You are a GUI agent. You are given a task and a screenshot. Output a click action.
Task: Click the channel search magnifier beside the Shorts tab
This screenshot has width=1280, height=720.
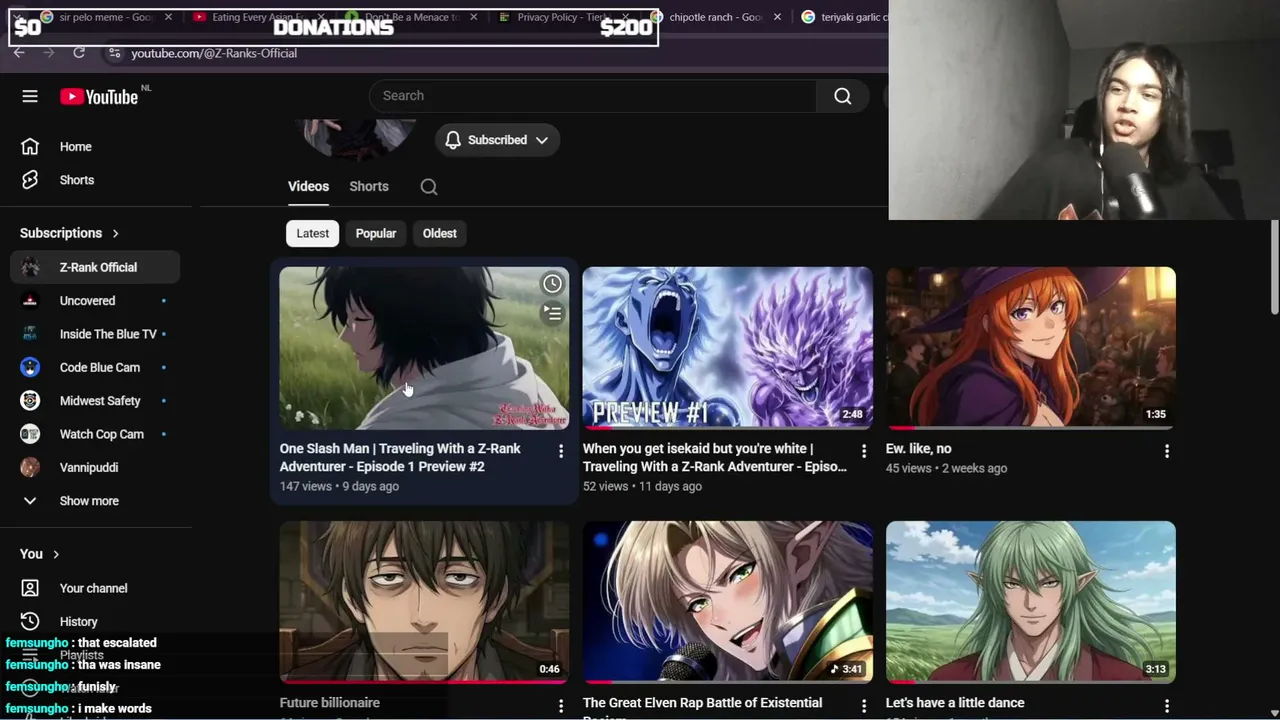pyautogui.click(x=429, y=187)
